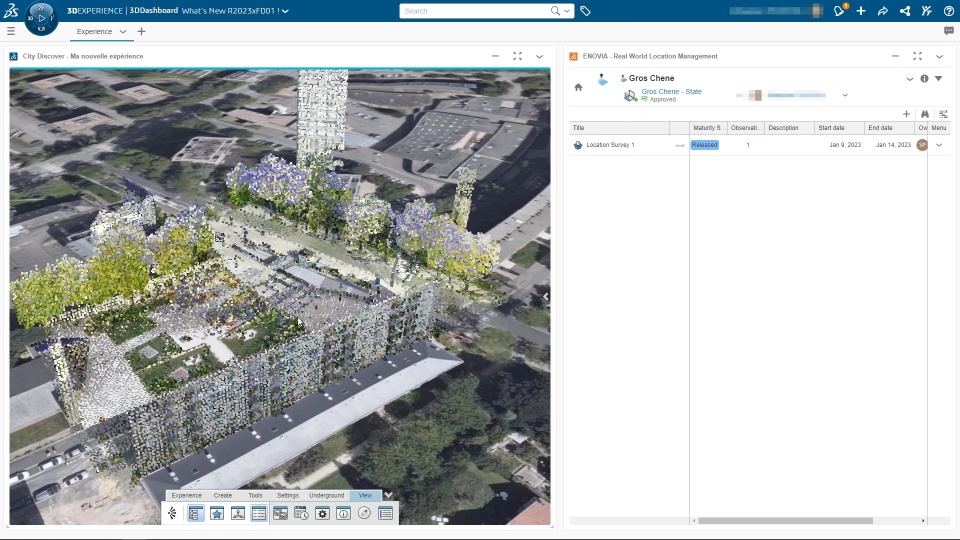Switch to the Underground toolbar tab
This screenshot has width=960, height=540.
326,495
